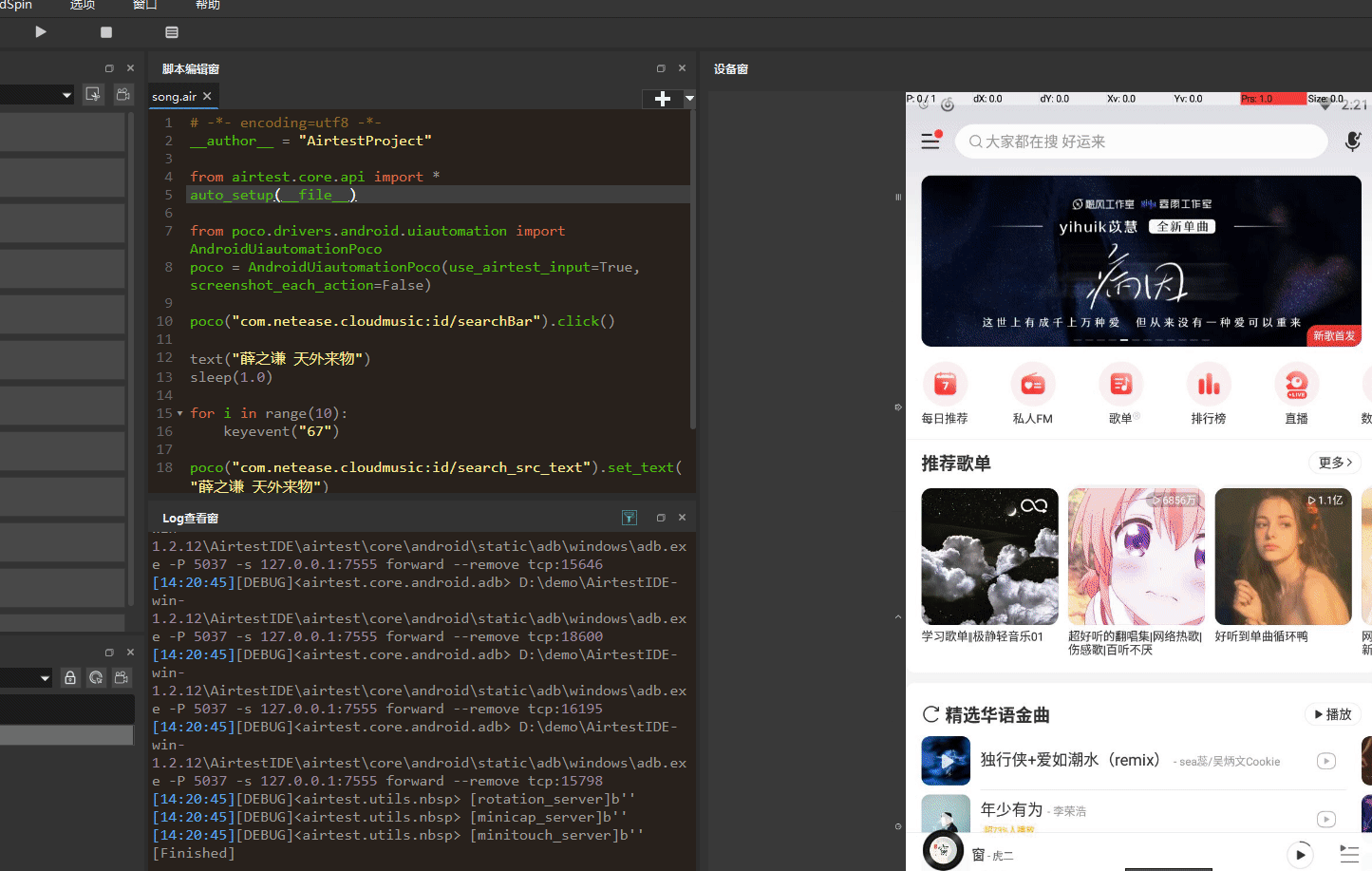Open the 好听到单曲循环鸭 playlist cover

pyautogui.click(x=1283, y=557)
